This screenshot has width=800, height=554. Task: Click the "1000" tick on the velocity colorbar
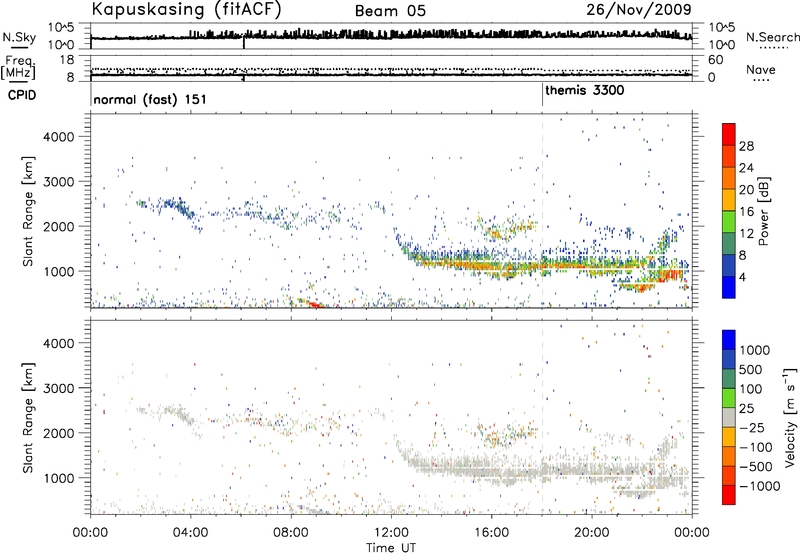pos(755,350)
